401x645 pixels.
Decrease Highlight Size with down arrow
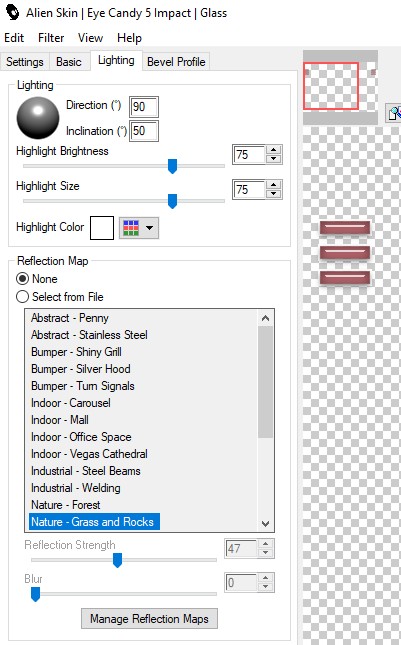click(x=274, y=194)
